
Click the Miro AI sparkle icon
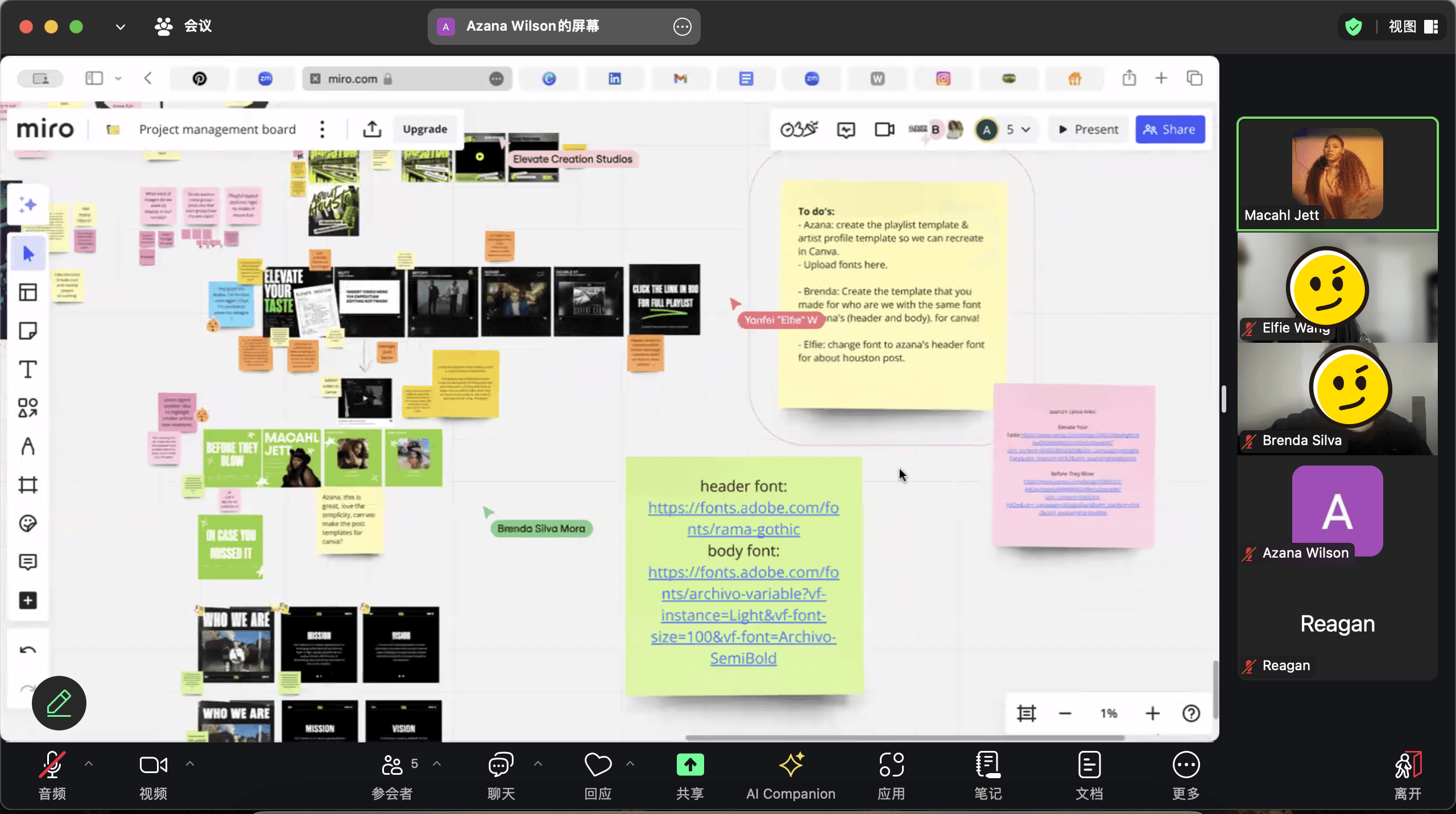point(27,204)
